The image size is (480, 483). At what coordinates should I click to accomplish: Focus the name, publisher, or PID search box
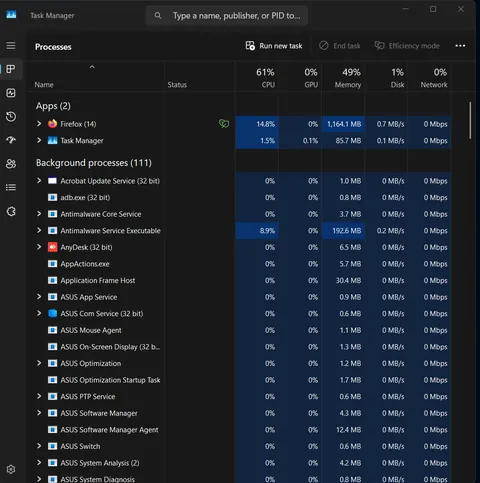[x=227, y=15]
